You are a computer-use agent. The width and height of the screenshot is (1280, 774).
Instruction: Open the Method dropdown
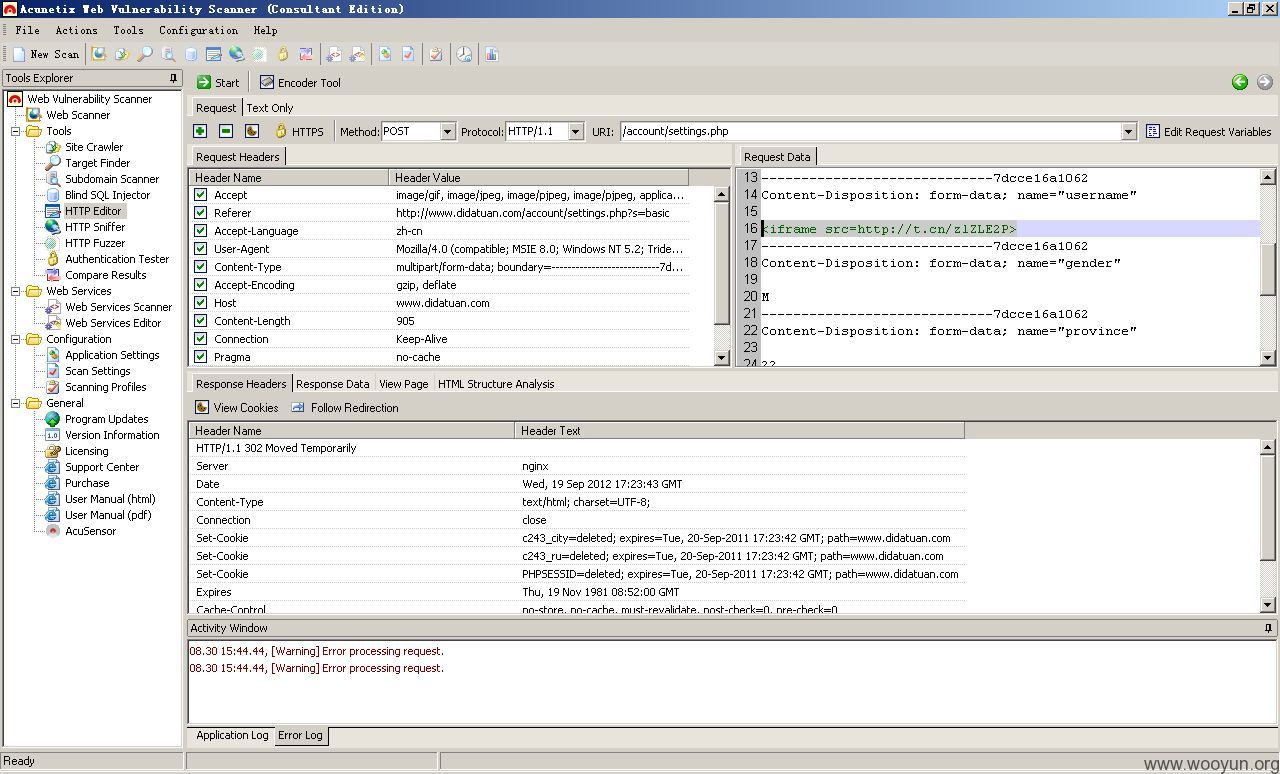click(x=447, y=131)
